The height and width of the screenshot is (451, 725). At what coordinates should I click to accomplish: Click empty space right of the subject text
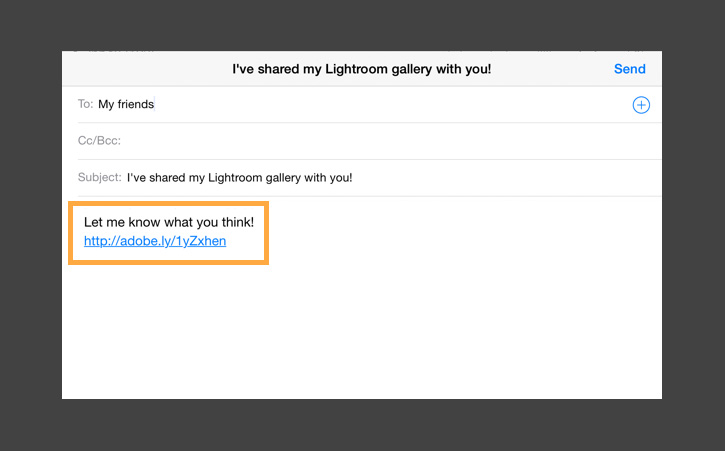500,178
